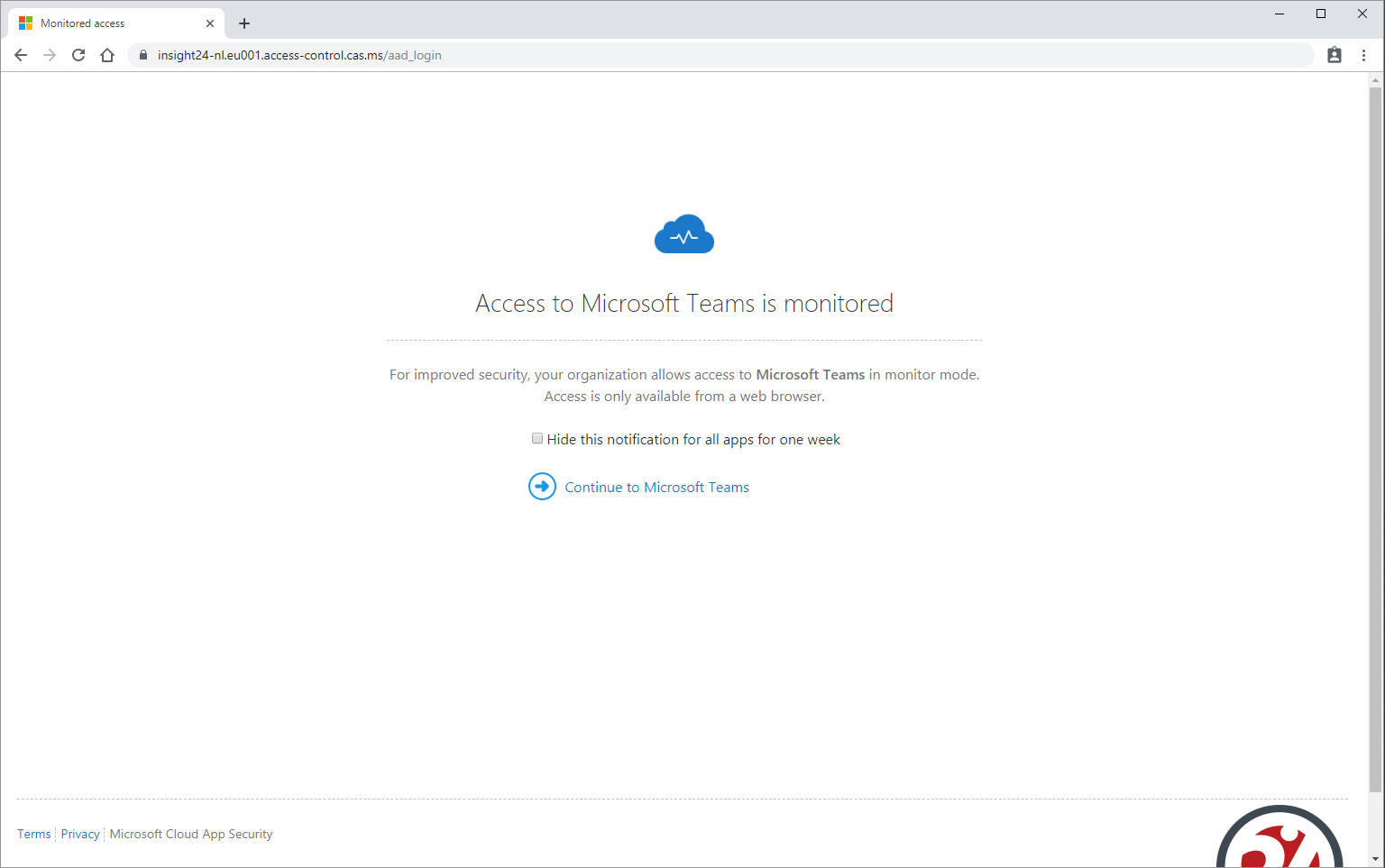Enable Hide this notification for one week
1385x868 pixels.
[x=537, y=439]
